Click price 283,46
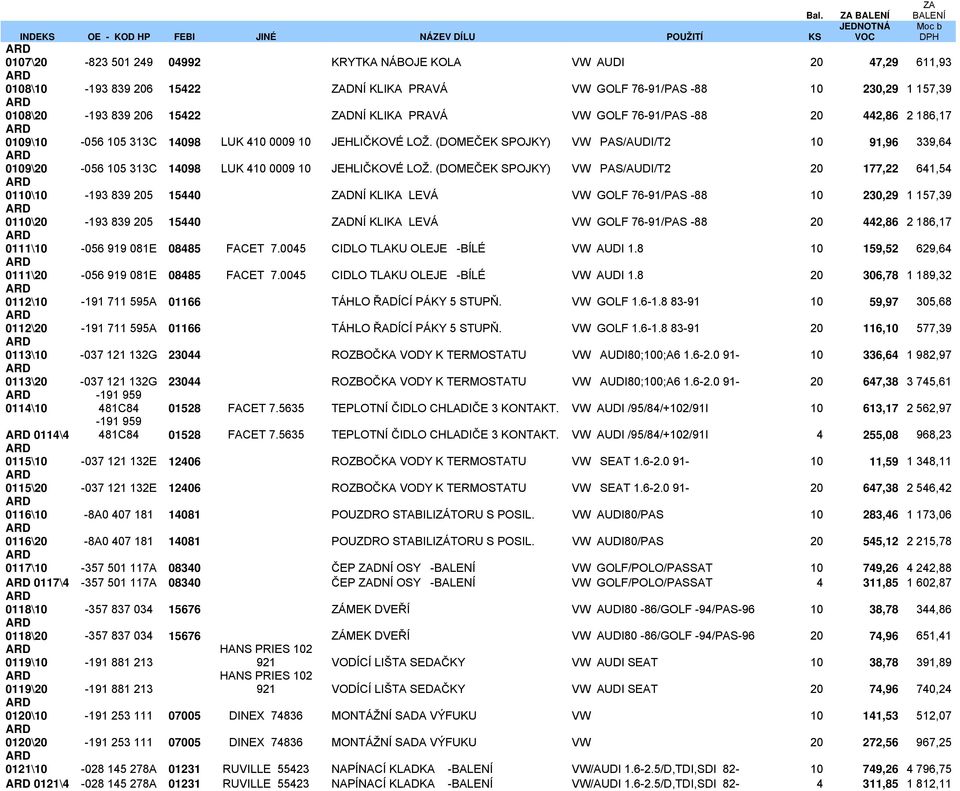The height and width of the screenshot is (791, 960). 880,515
